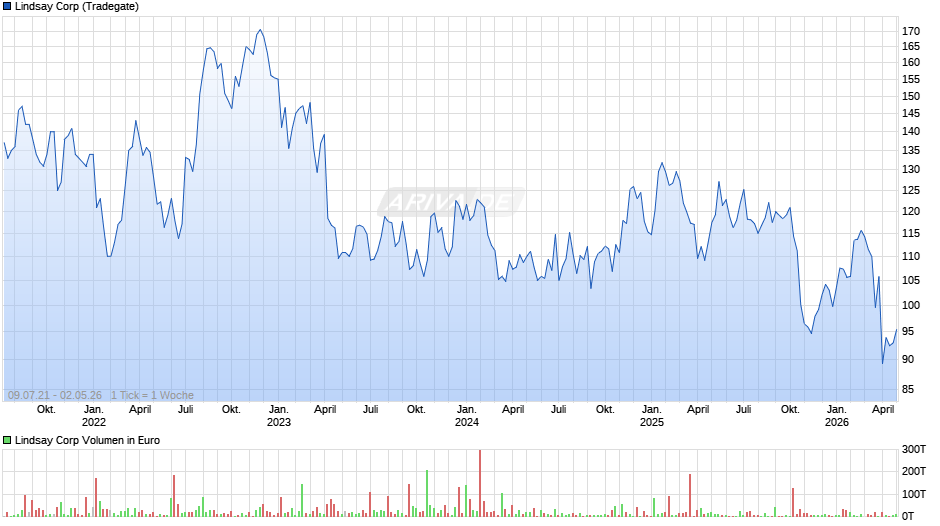Click the blue Lindsay Corp legend square
Viewport: 940px width, 526px height.
(7, 7)
